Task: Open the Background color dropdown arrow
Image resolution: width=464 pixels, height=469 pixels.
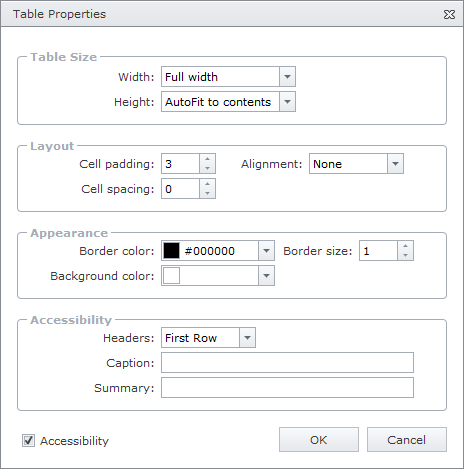Action: 266,276
